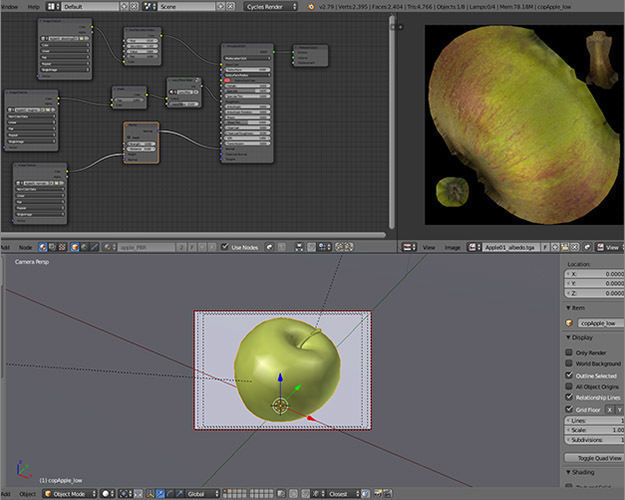
Task: Click the go to parent node tree icon
Action: tap(281, 247)
